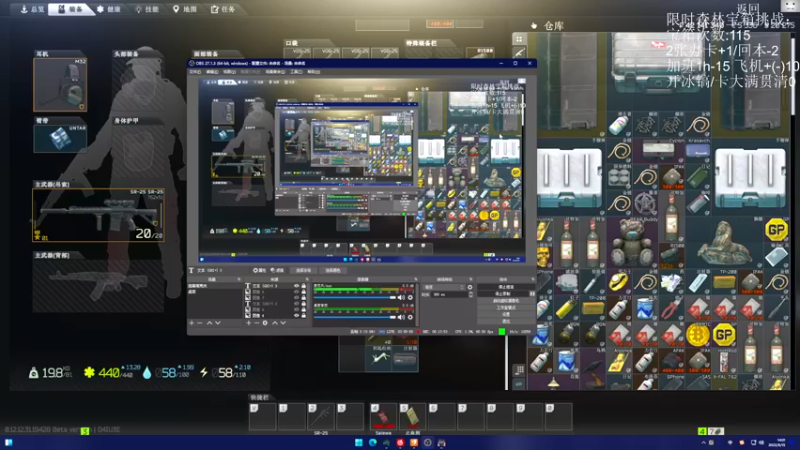The width and height of the screenshot is (800, 450).
Task: Click 返回 return at top right
Action: pyautogui.click(x=748, y=9)
